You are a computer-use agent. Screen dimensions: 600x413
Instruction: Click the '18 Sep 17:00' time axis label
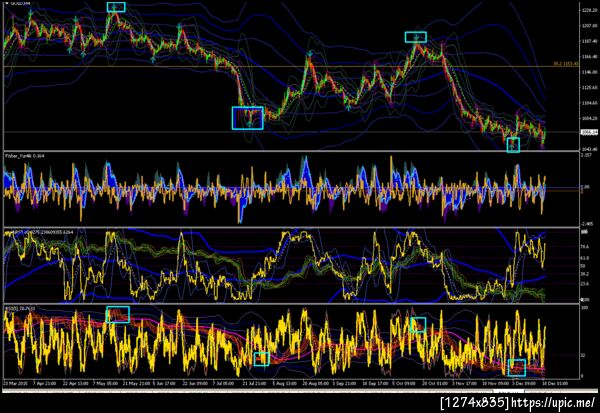click(375, 383)
